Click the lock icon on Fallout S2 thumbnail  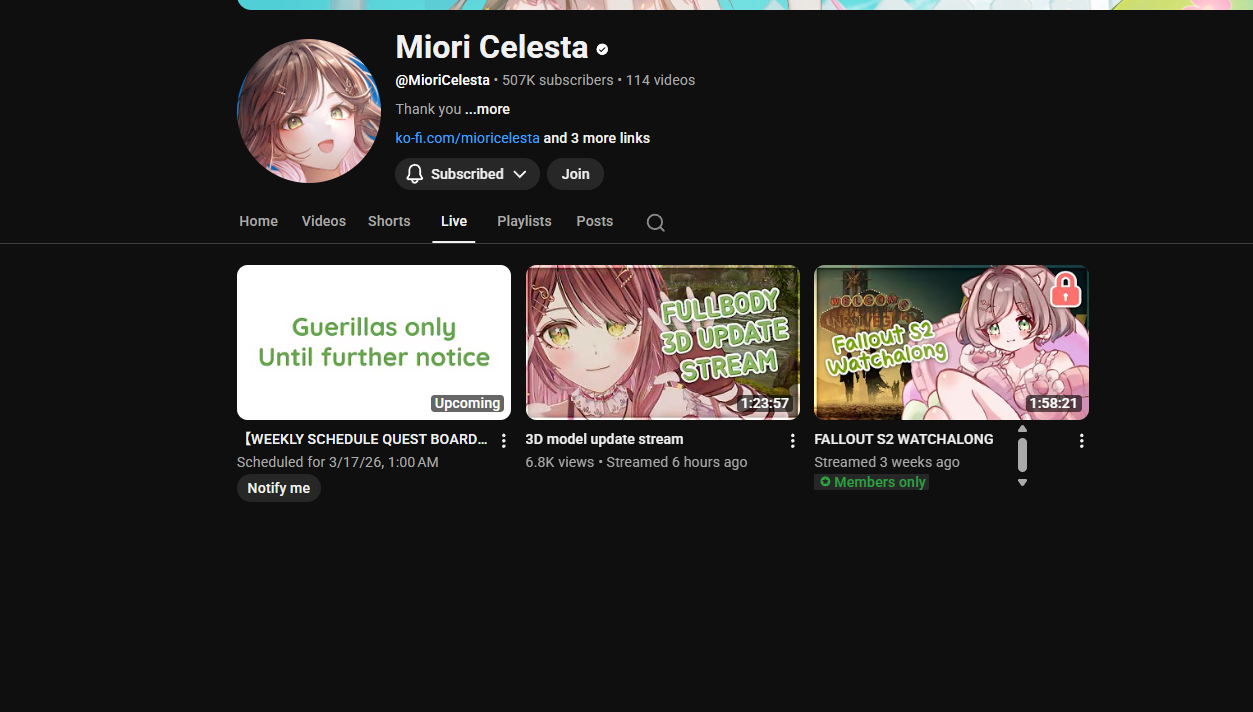coord(1066,289)
